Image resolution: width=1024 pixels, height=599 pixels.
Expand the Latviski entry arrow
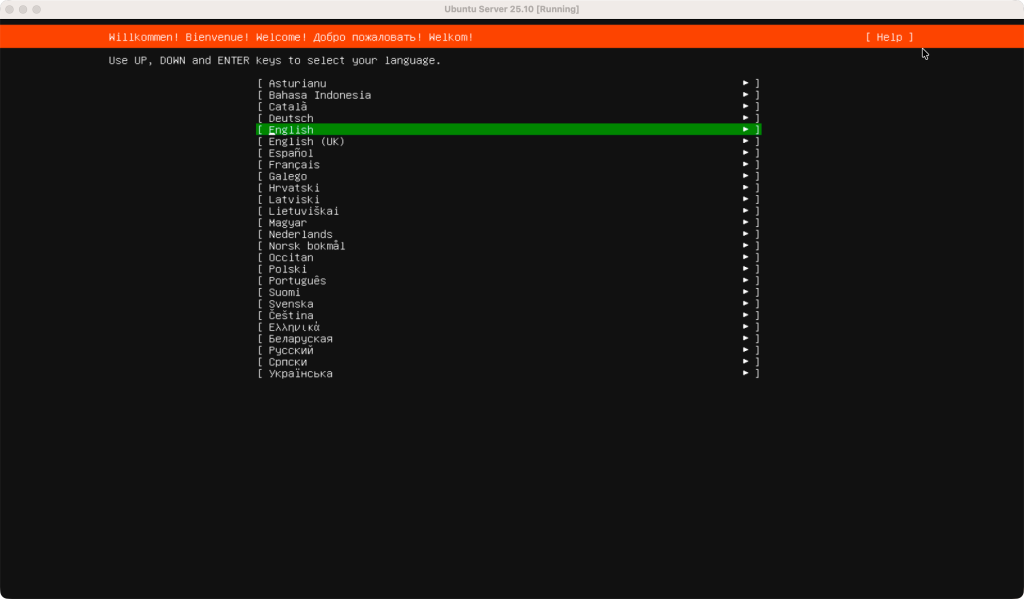click(x=746, y=199)
